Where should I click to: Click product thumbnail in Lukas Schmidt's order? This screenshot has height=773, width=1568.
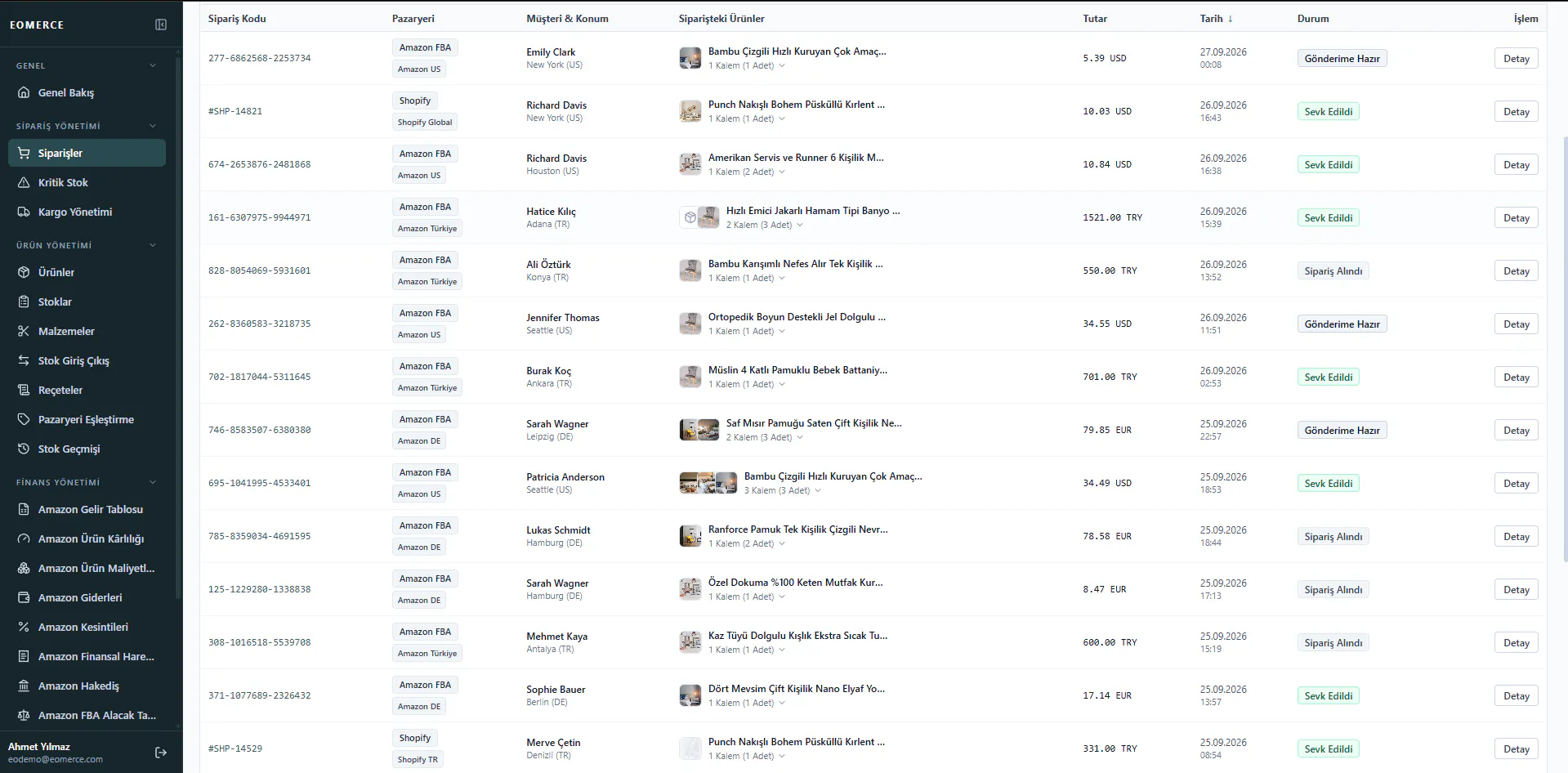(x=690, y=536)
